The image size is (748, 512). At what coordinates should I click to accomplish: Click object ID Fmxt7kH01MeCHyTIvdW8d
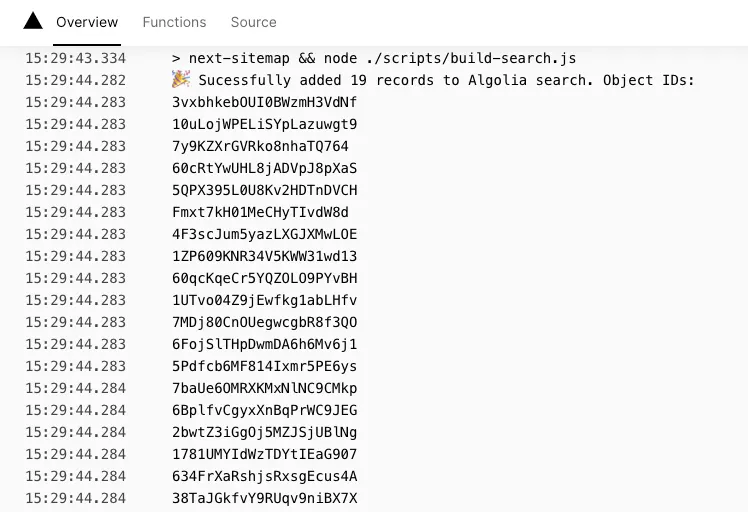click(260, 212)
